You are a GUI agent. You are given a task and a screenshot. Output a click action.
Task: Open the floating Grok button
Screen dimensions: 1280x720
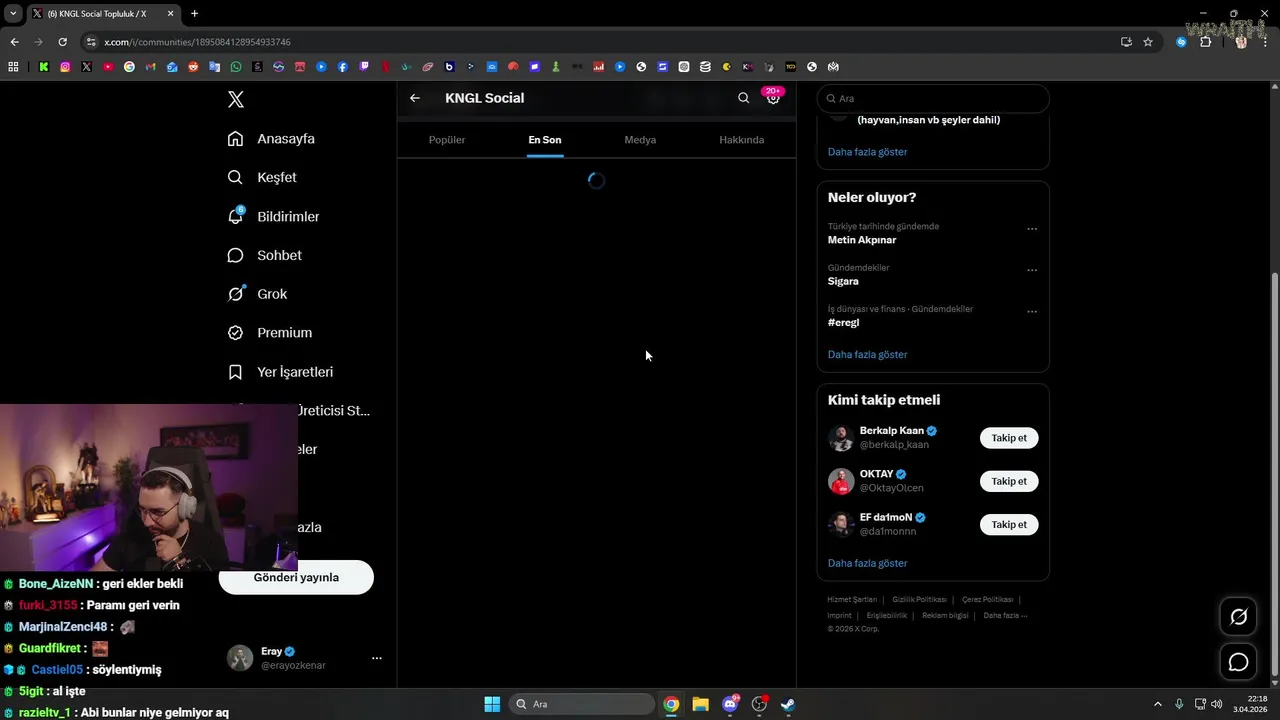coord(1238,617)
